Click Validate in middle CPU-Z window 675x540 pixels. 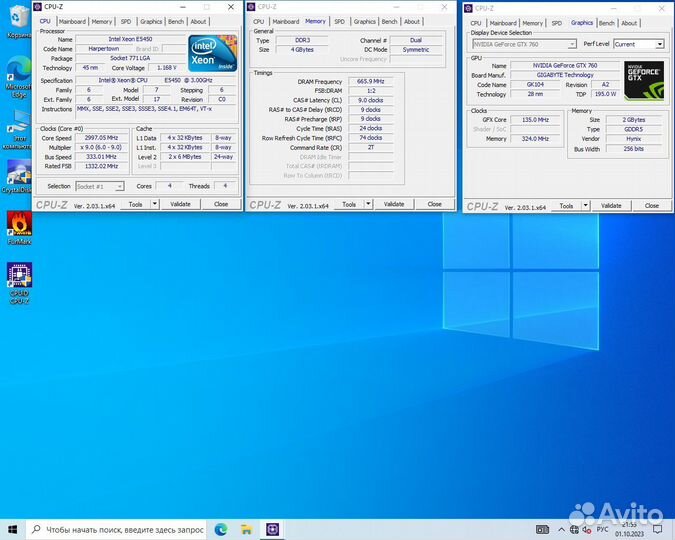pos(393,204)
